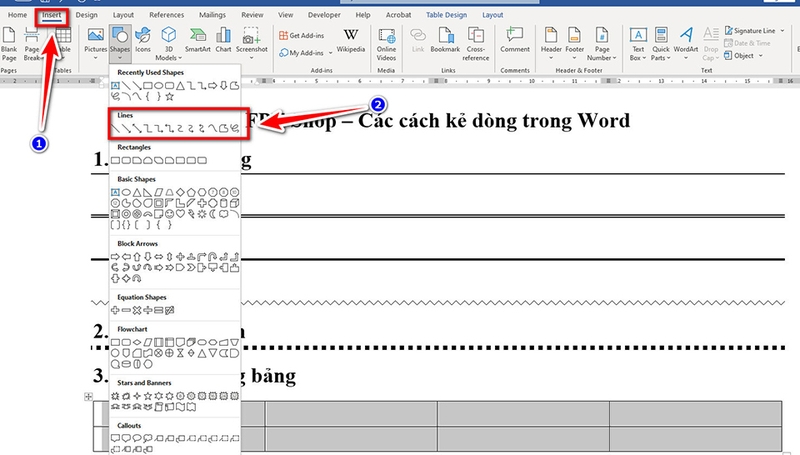Select the Right Arrow in Block Arrows
The width and height of the screenshot is (800, 455).
click(x=116, y=257)
